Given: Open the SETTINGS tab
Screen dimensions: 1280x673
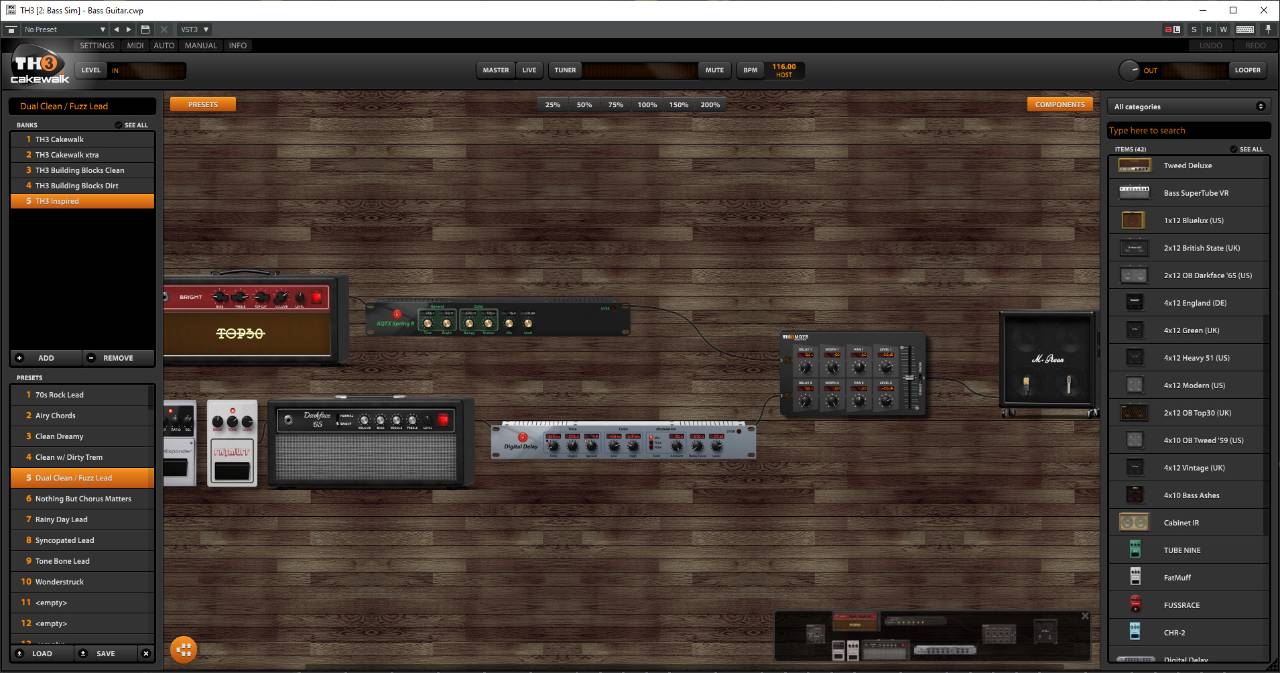Looking at the screenshot, I should coord(97,46).
